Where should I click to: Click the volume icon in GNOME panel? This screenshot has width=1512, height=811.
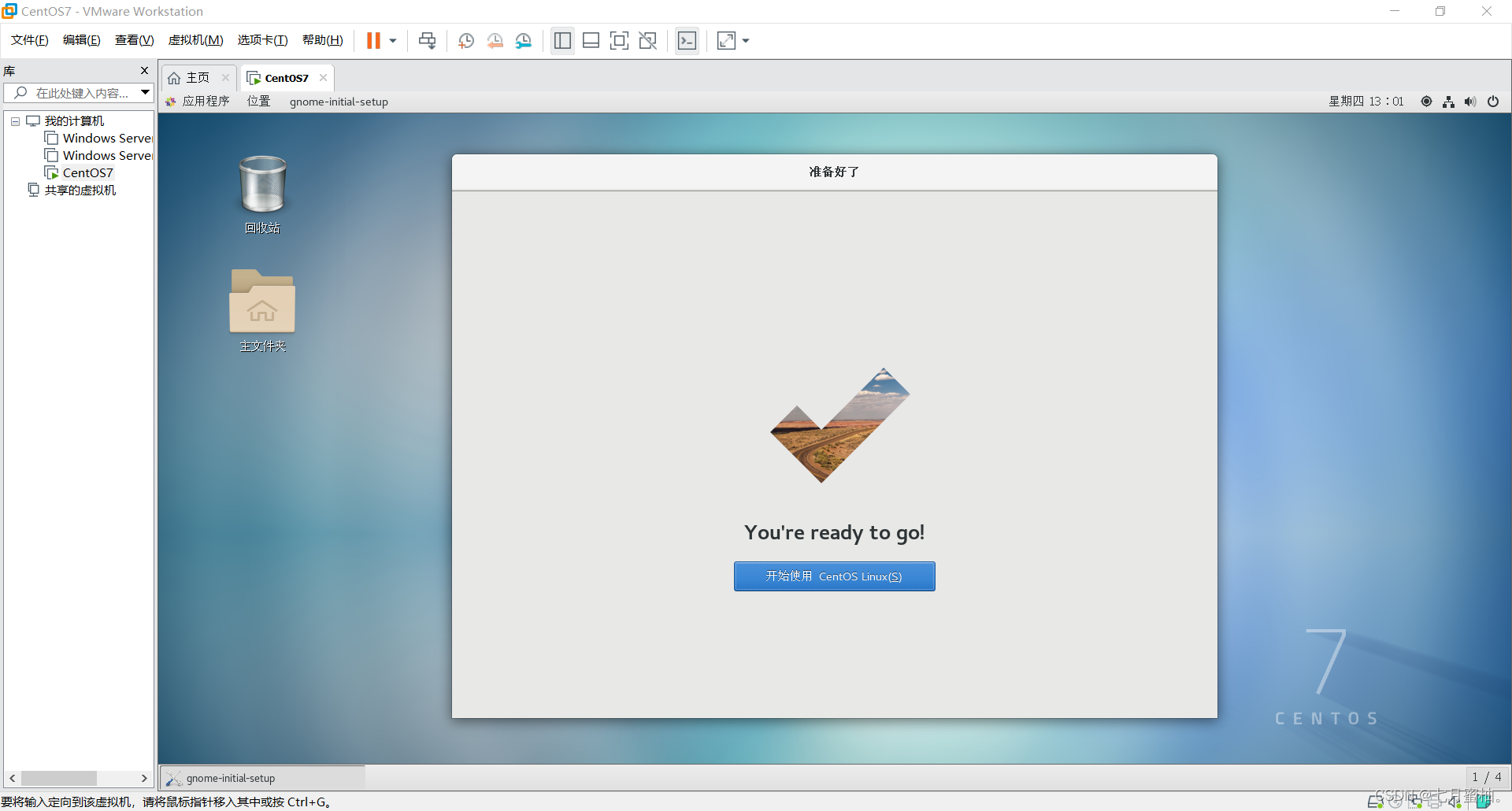pyautogui.click(x=1470, y=102)
